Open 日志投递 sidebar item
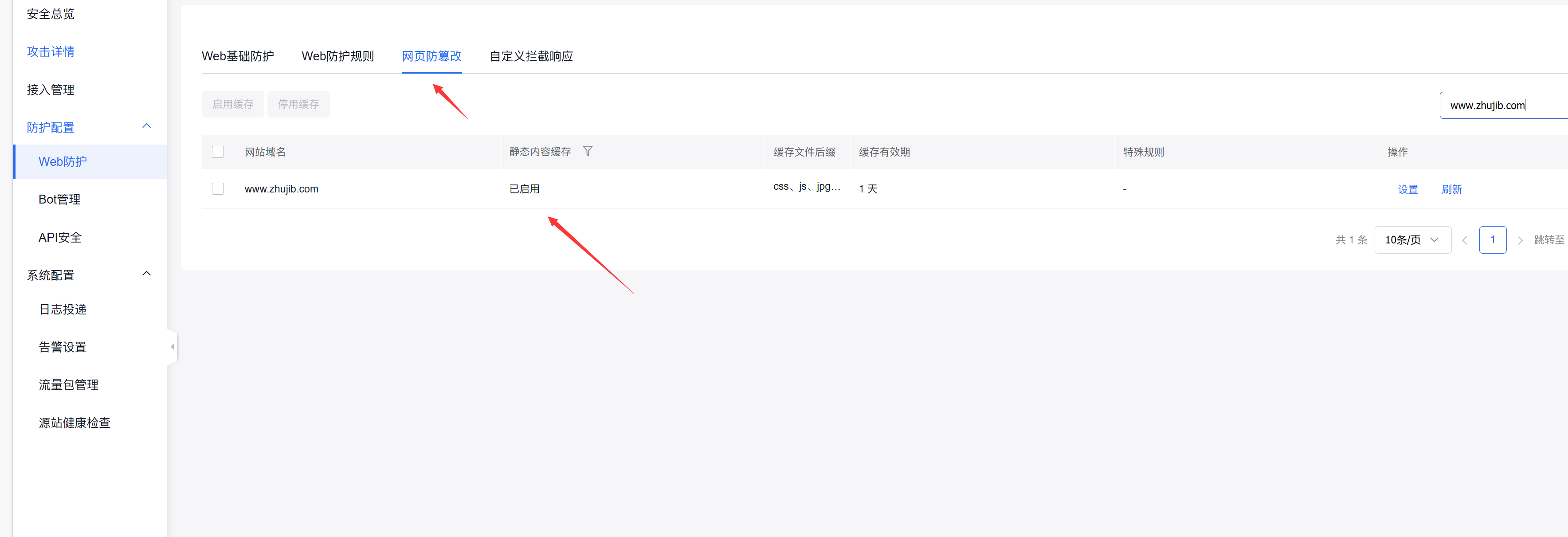The width and height of the screenshot is (1568, 537). coord(63,309)
